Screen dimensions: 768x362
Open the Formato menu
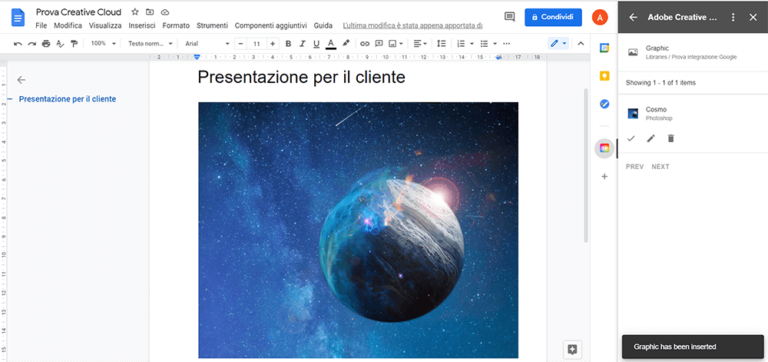click(x=176, y=25)
